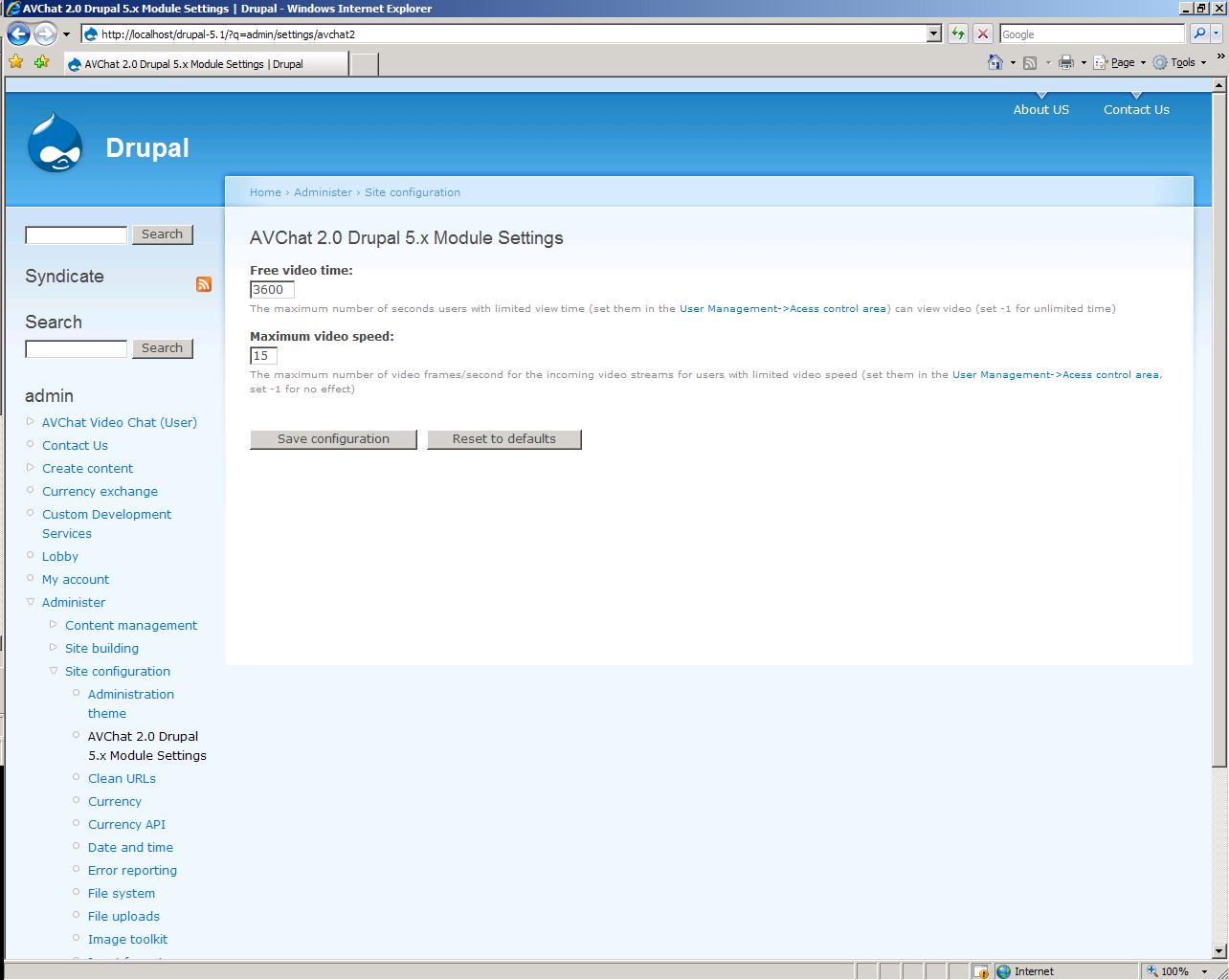Click the Refresh page icon

pos(958,33)
